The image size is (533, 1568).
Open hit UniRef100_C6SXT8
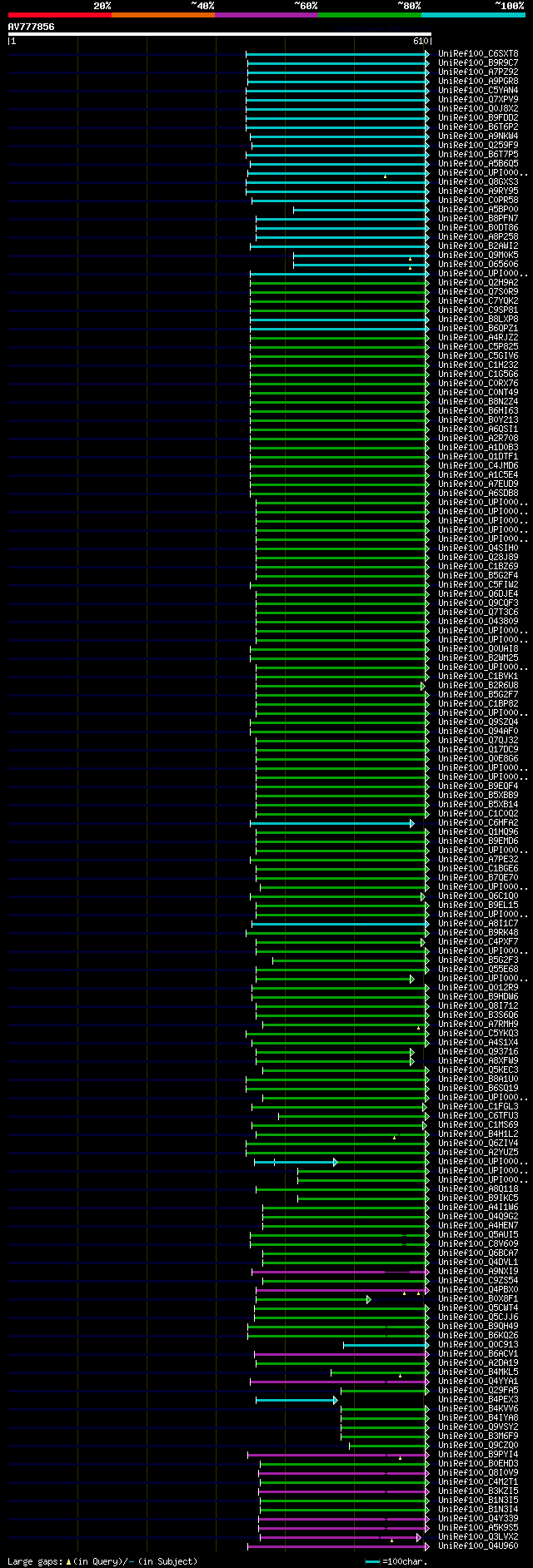tap(478, 53)
